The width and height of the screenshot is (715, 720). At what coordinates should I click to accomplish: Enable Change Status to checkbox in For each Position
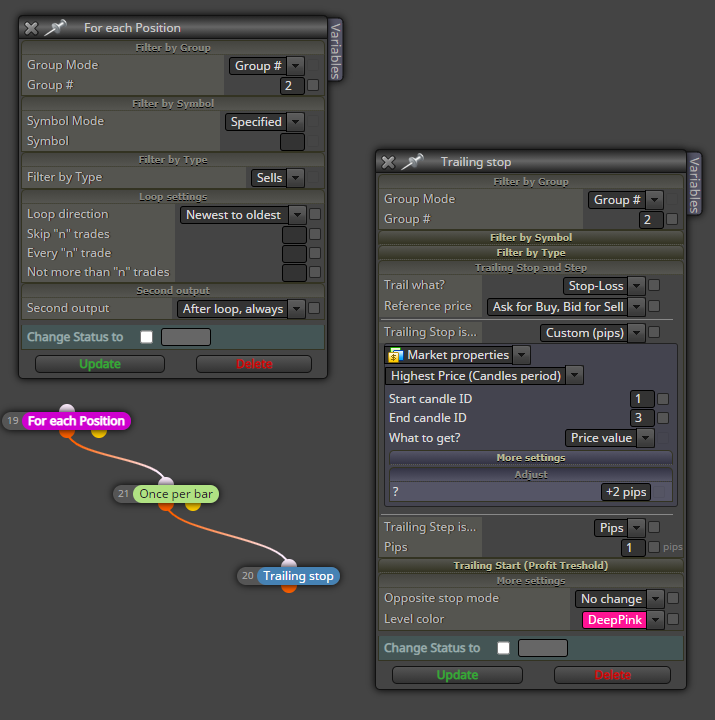[146, 337]
